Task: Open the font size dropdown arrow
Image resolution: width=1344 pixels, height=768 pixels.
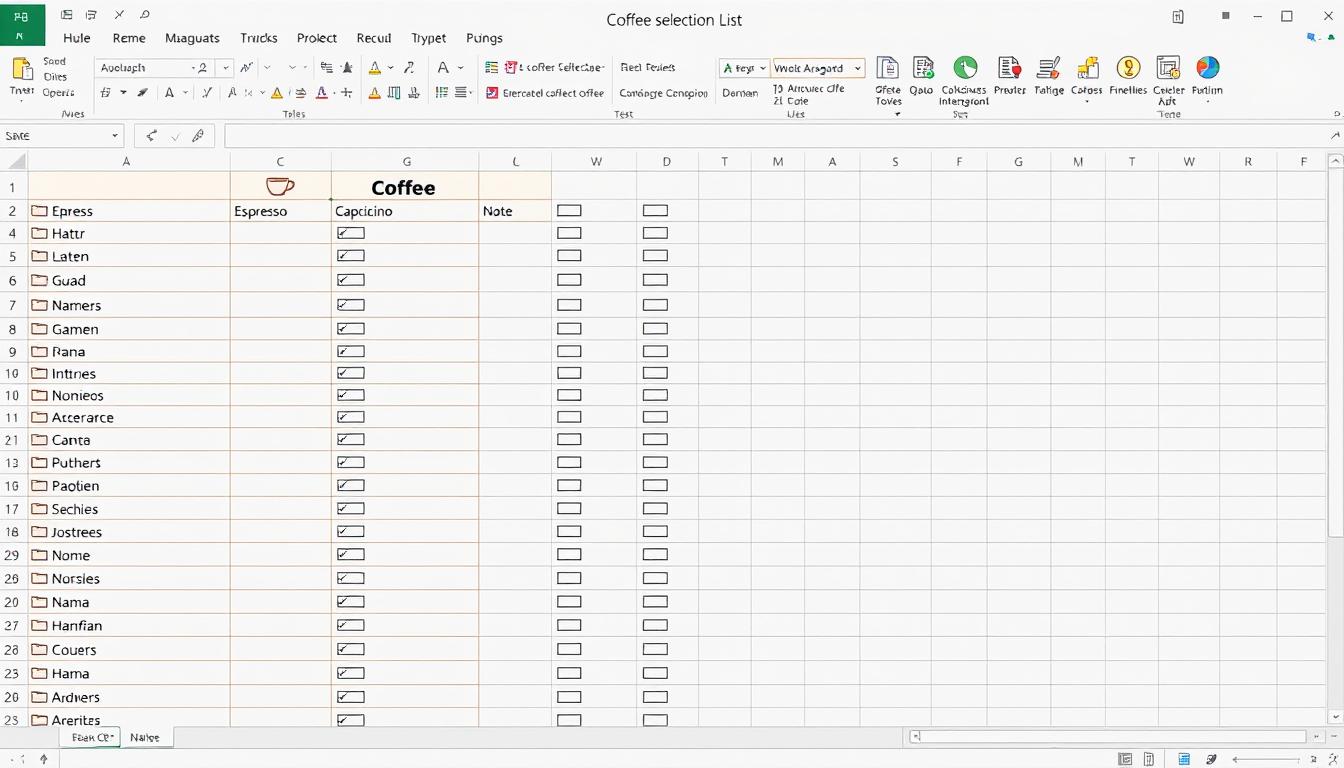Action: (226, 68)
